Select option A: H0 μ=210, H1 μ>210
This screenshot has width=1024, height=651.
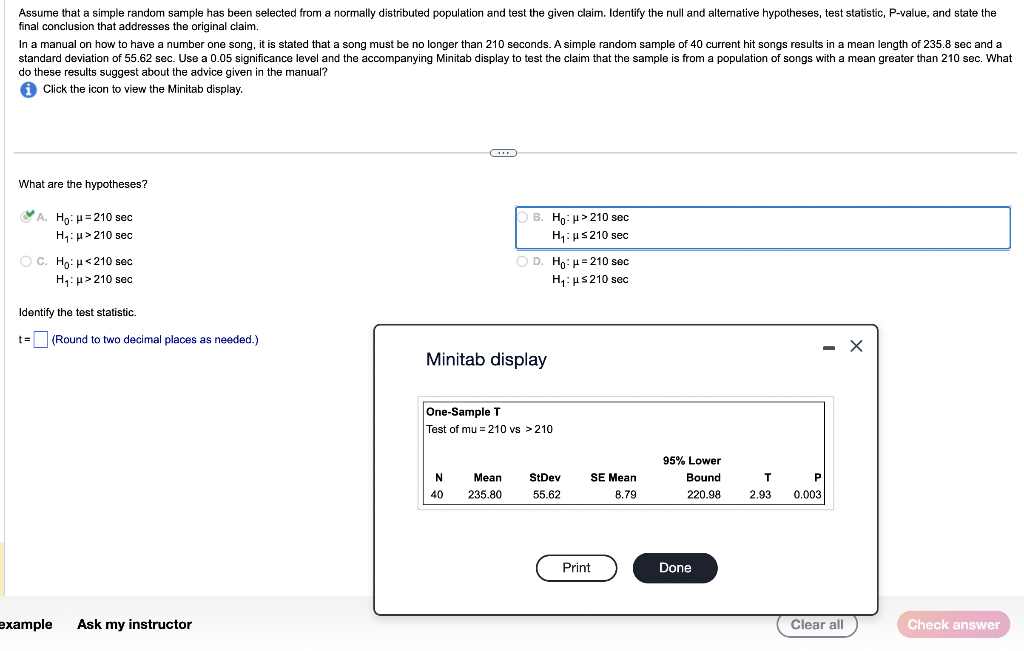tap(26, 217)
